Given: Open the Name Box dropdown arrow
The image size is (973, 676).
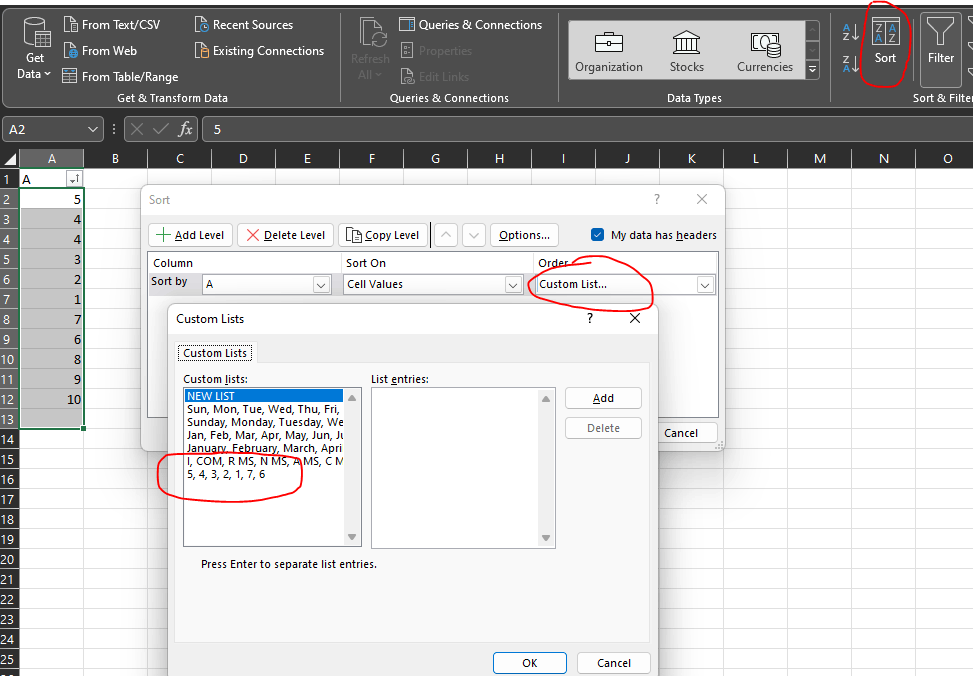Looking at the screenshot, I should coord(93,129).
